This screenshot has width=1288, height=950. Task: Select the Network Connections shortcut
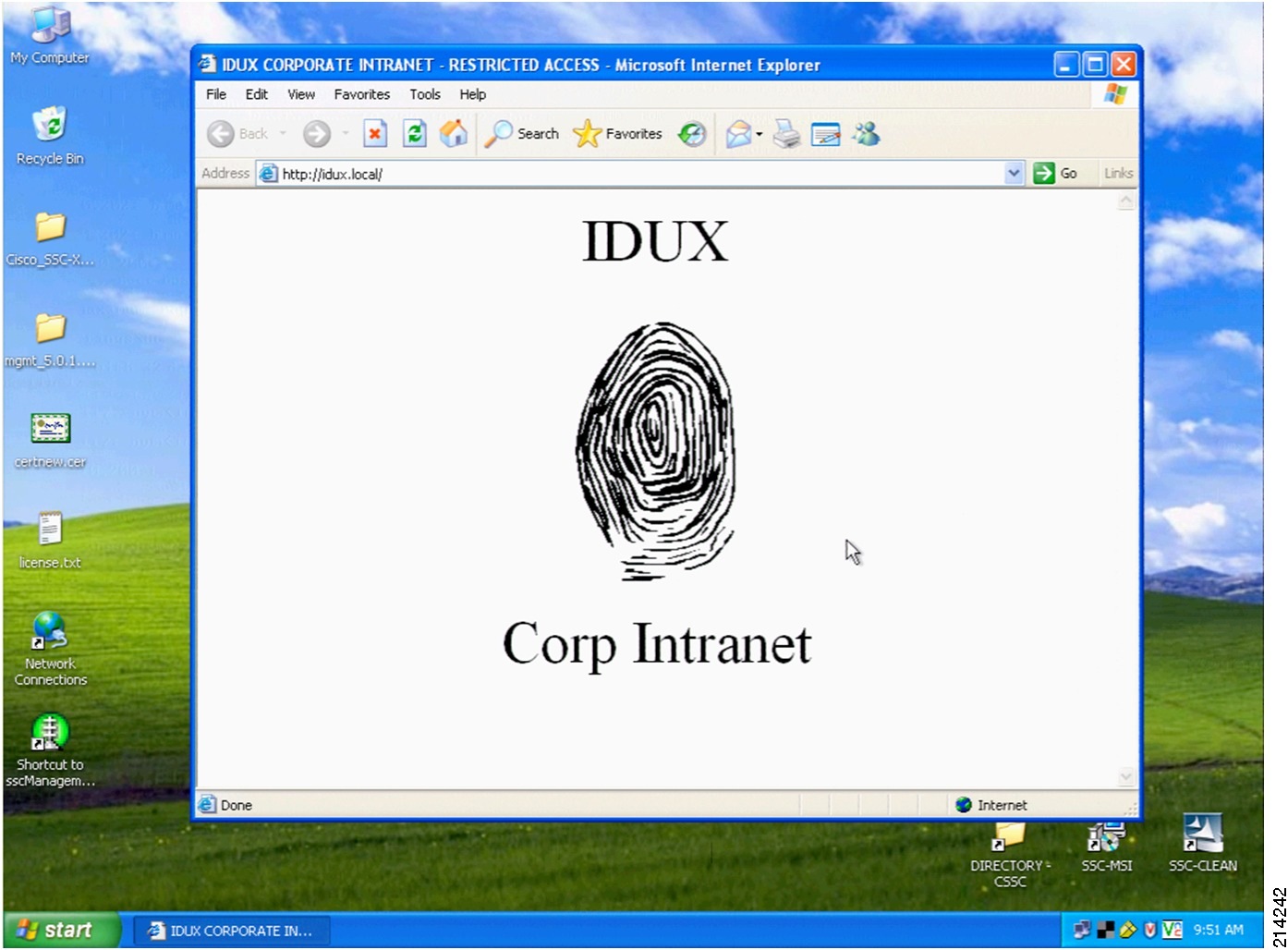tap(50, 649)
